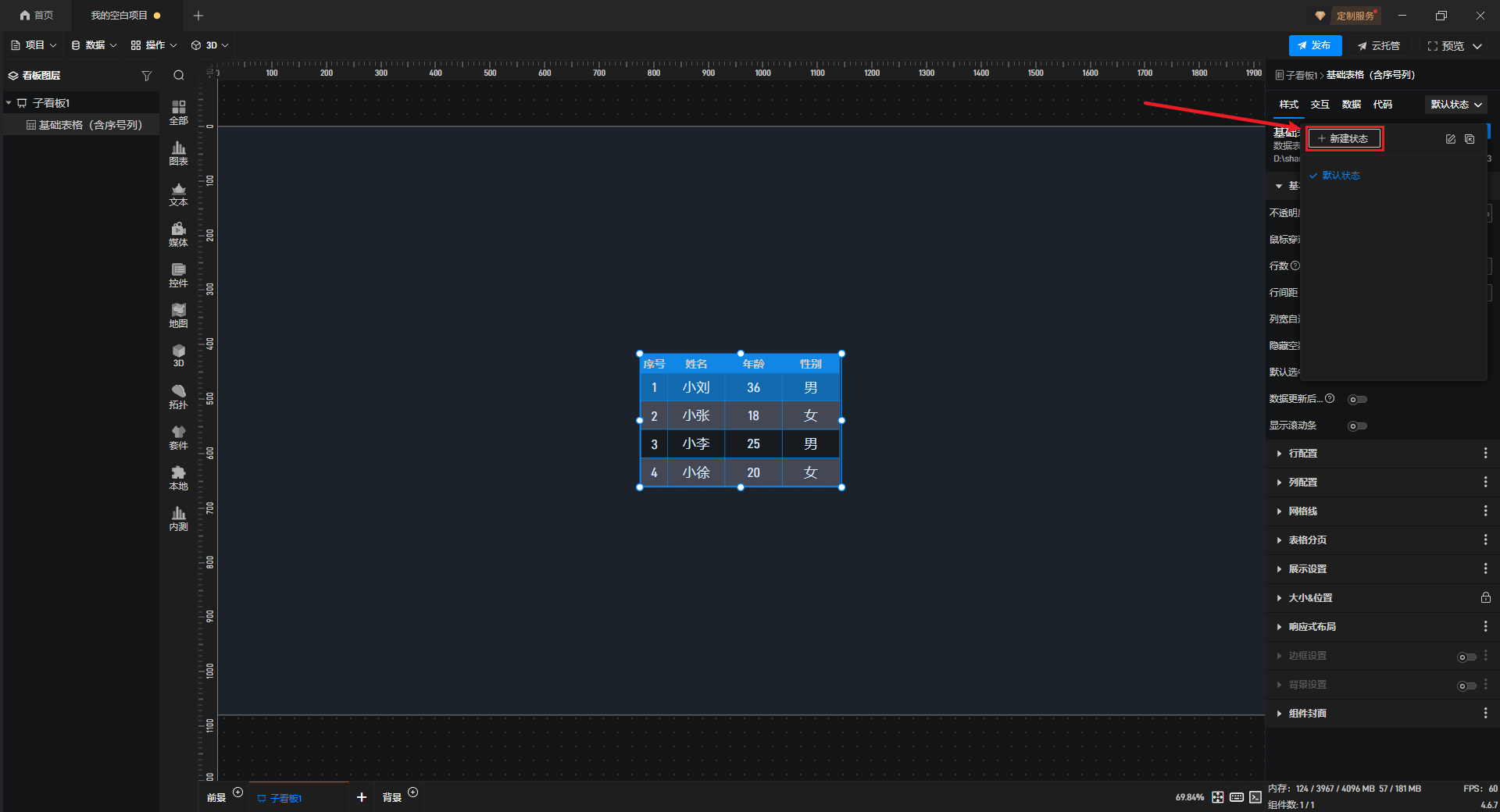Select the 拓扑 topology component icon
Viewport: 1500px width, 812px height.
[x=178, y=397]
